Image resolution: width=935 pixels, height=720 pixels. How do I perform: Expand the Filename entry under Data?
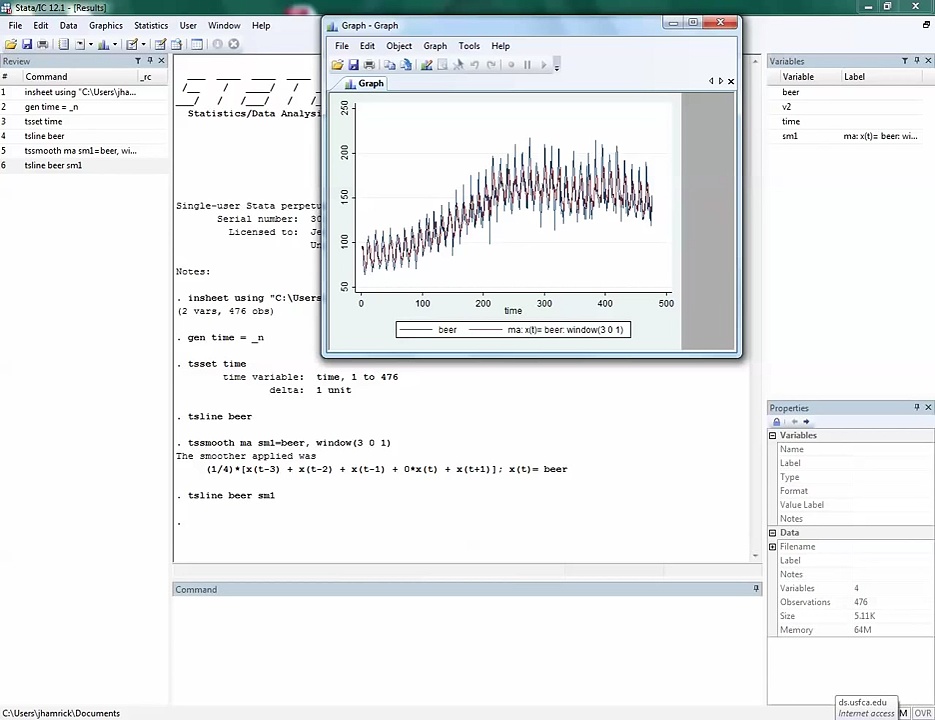pos(772,547)
